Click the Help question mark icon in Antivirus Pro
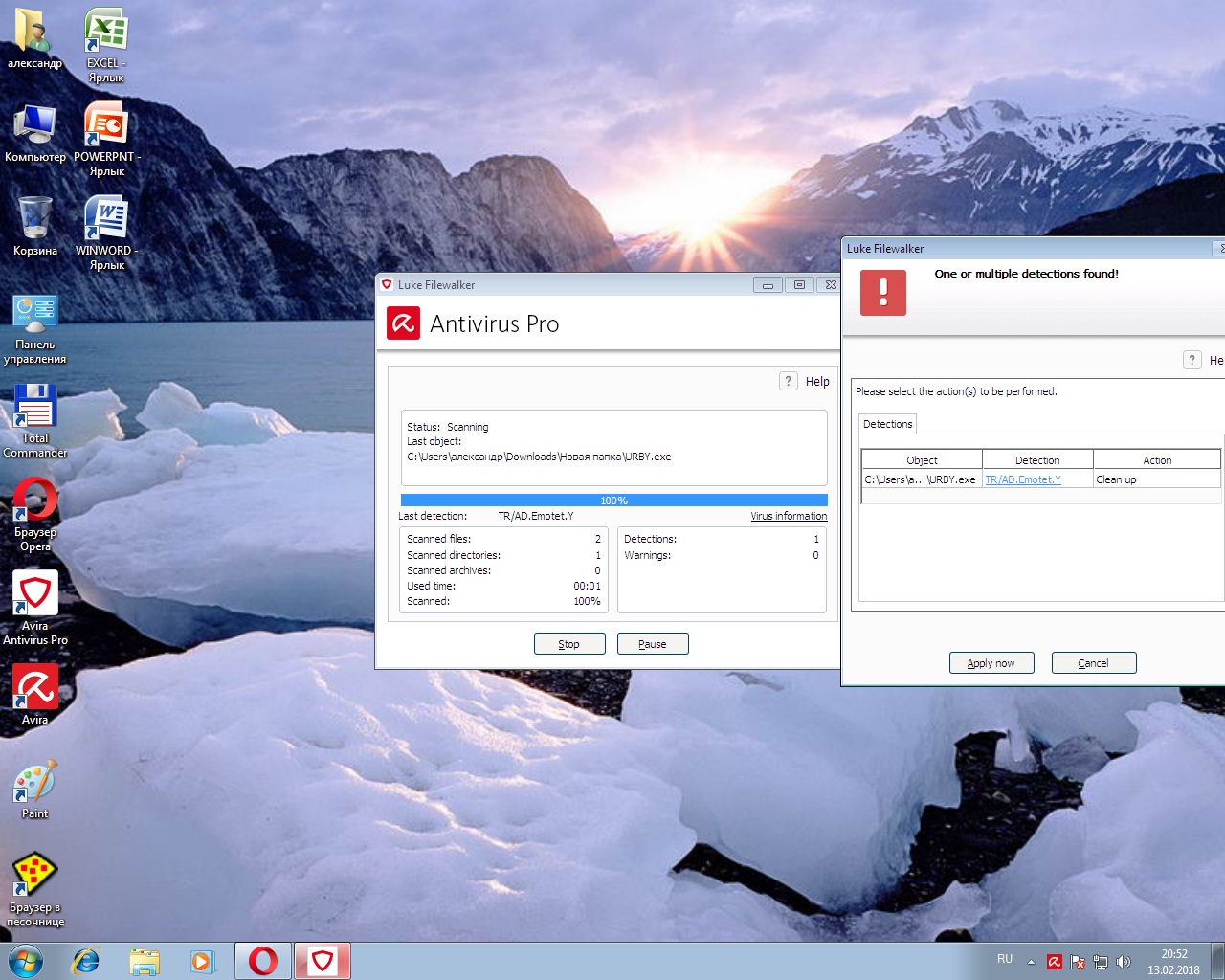 [x=788, y=381]
